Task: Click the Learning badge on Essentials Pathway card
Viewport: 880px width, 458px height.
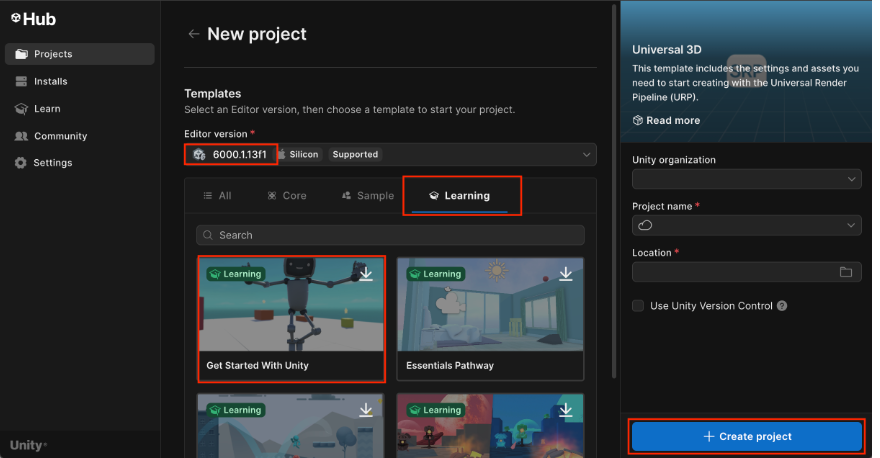Action: [x=436, y=274]
